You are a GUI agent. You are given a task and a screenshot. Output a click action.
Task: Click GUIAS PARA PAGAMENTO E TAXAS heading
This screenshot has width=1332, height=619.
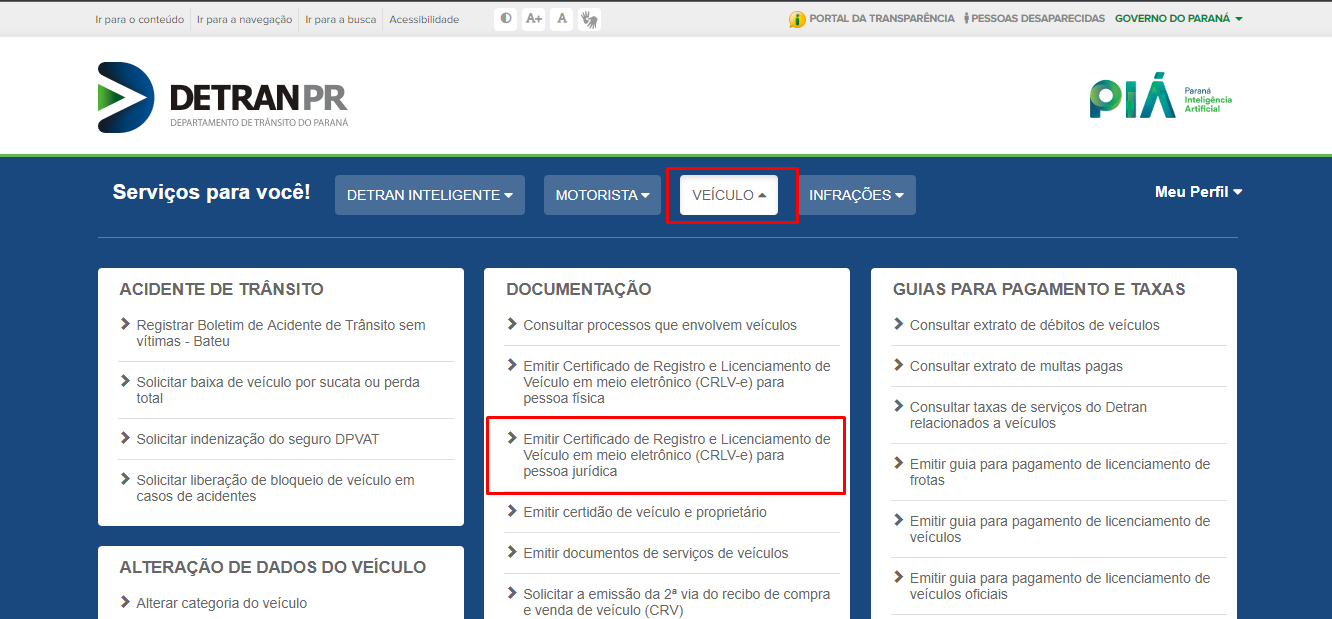tap(1039, 289)
